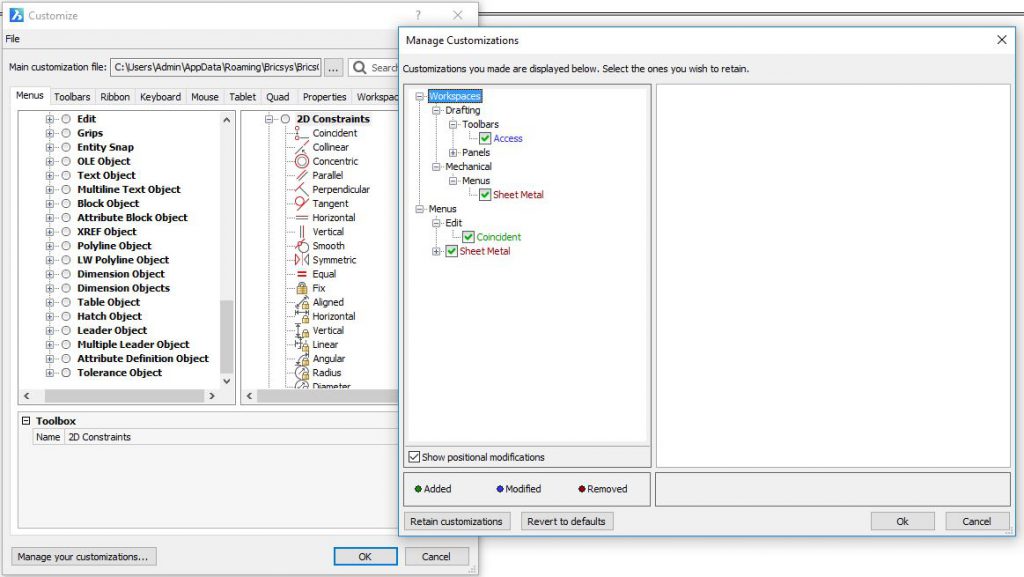
Task: Select the radio circle beside 2D Constraints
Action: pos(285,119)
